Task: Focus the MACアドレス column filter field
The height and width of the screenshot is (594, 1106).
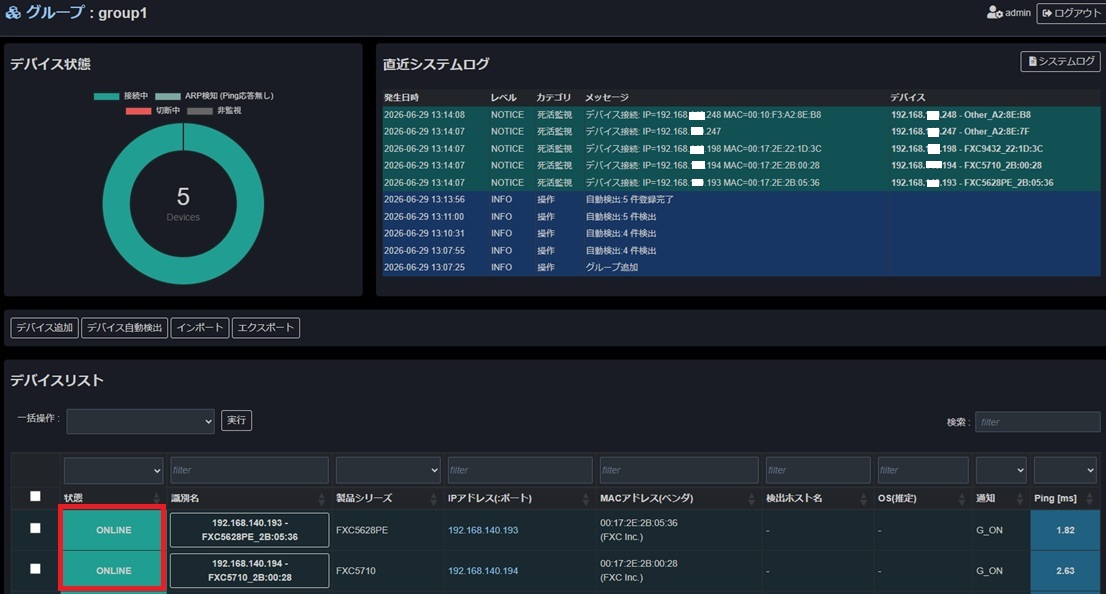Action: pos(679,470)
